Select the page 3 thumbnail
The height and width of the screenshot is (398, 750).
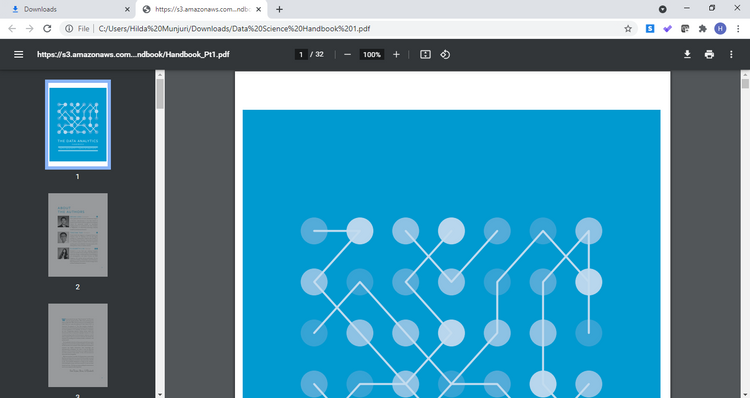tap(78, 345)
